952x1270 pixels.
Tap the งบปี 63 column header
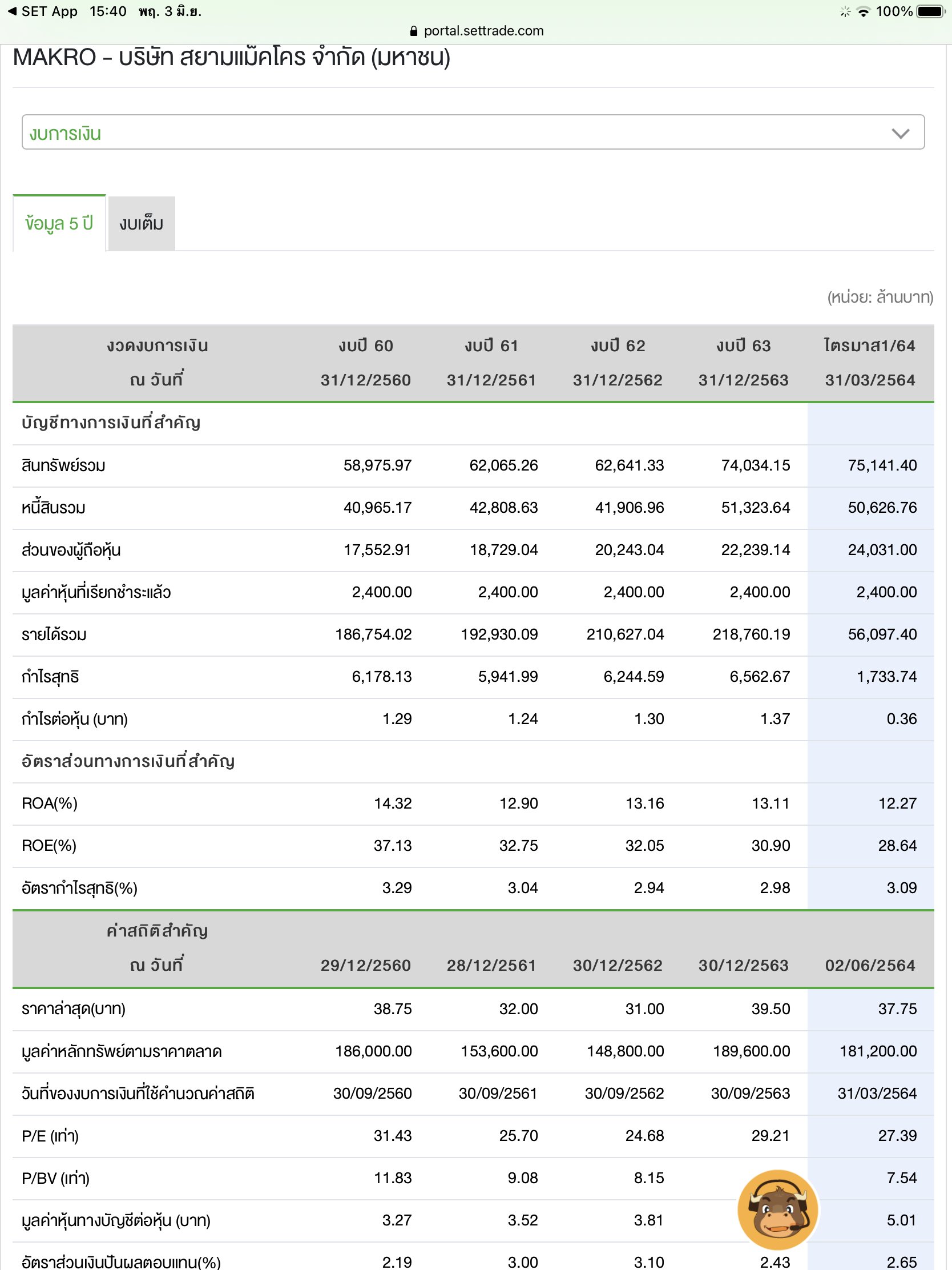744,345
